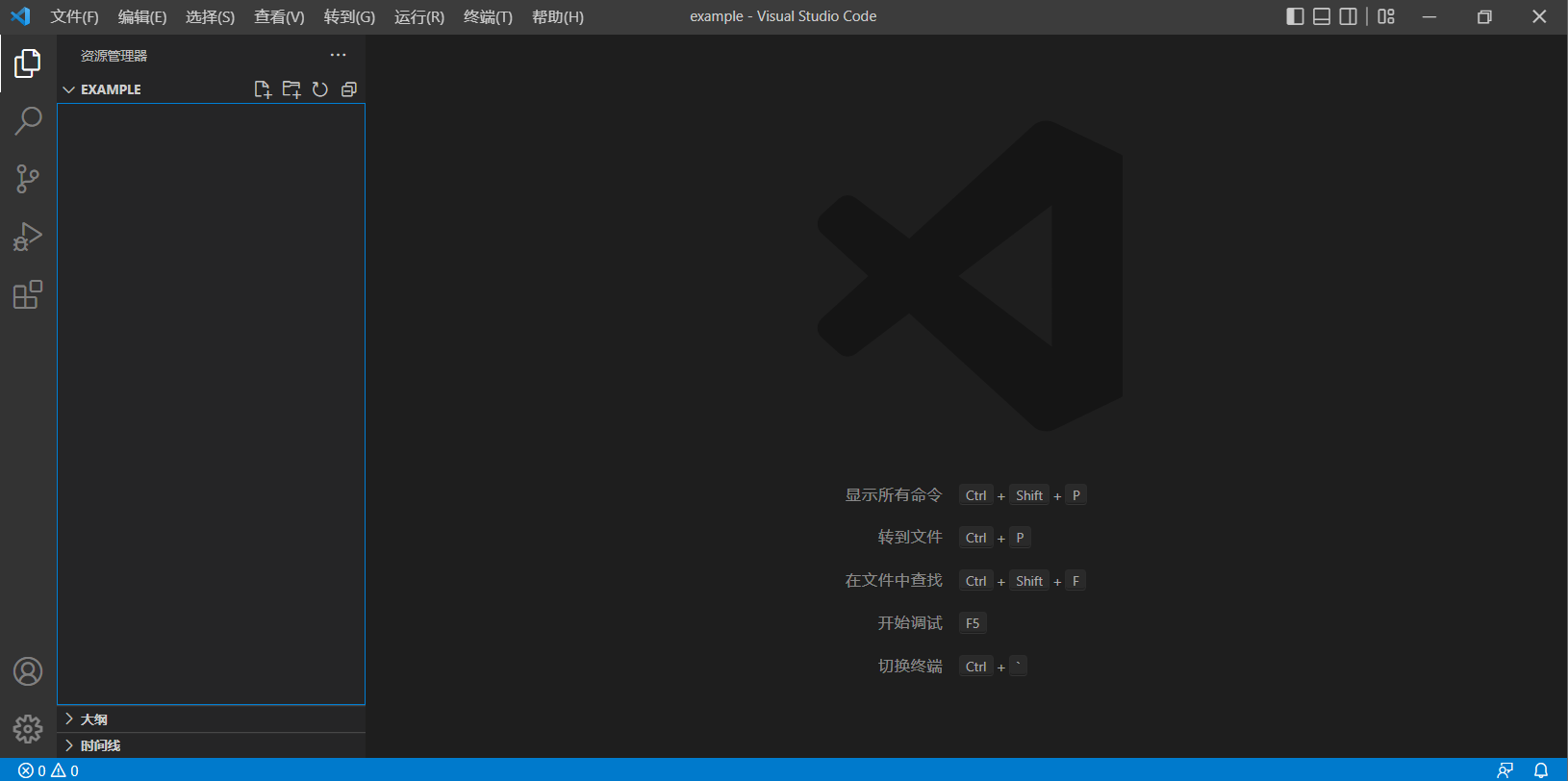Image resolution: width=1568 pixels, height=781 pixels.
Task: Create a new file in EXAMPLE folder
Action: click(x=263, y=89)
